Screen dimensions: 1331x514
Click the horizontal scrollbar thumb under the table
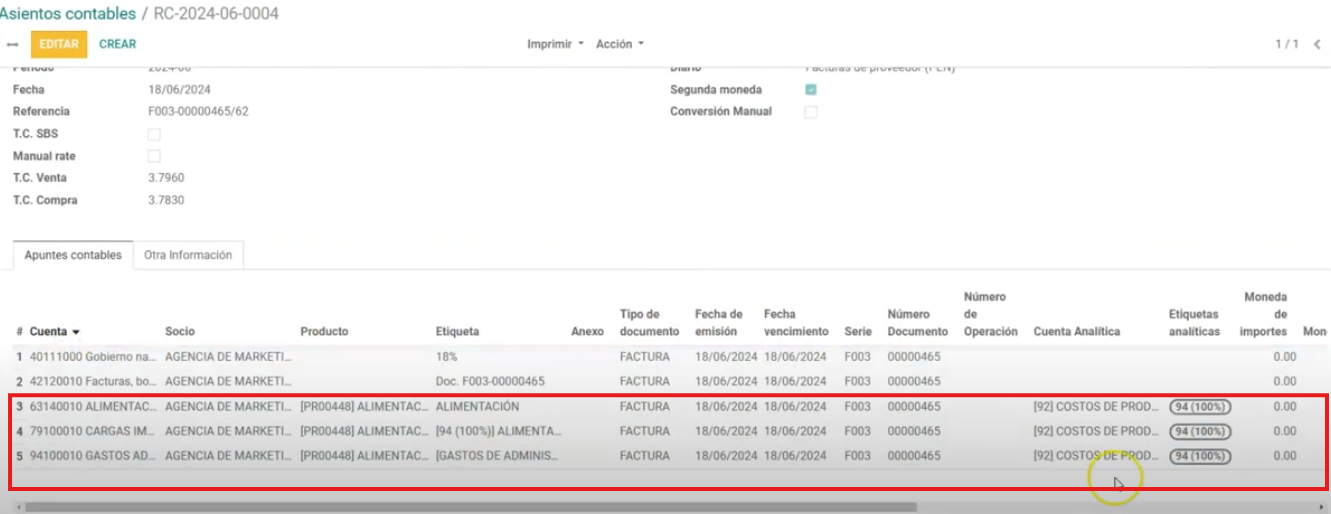coord(470,507)
